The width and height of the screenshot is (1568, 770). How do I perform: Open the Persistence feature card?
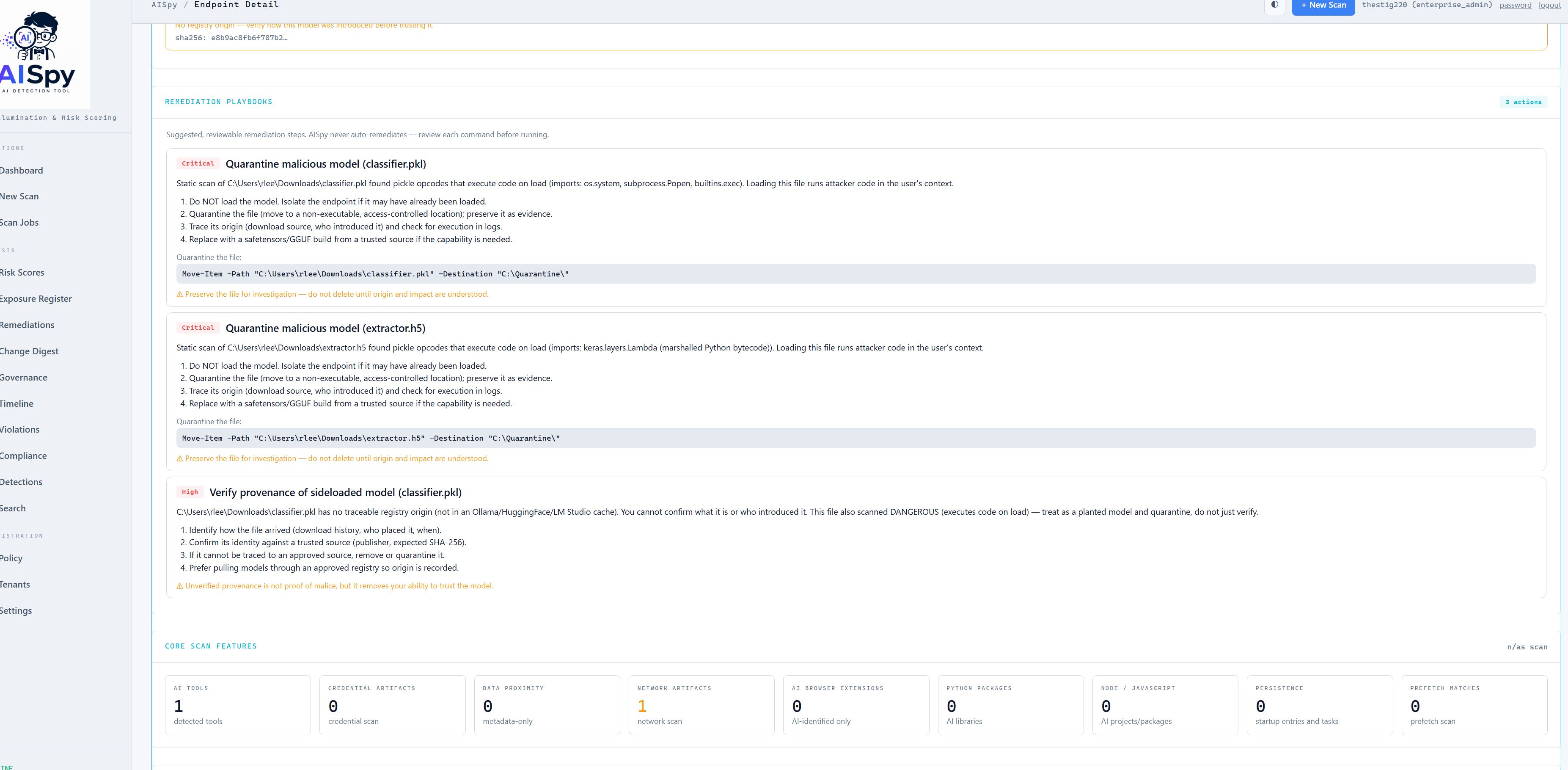click(x=1320, y=705)
